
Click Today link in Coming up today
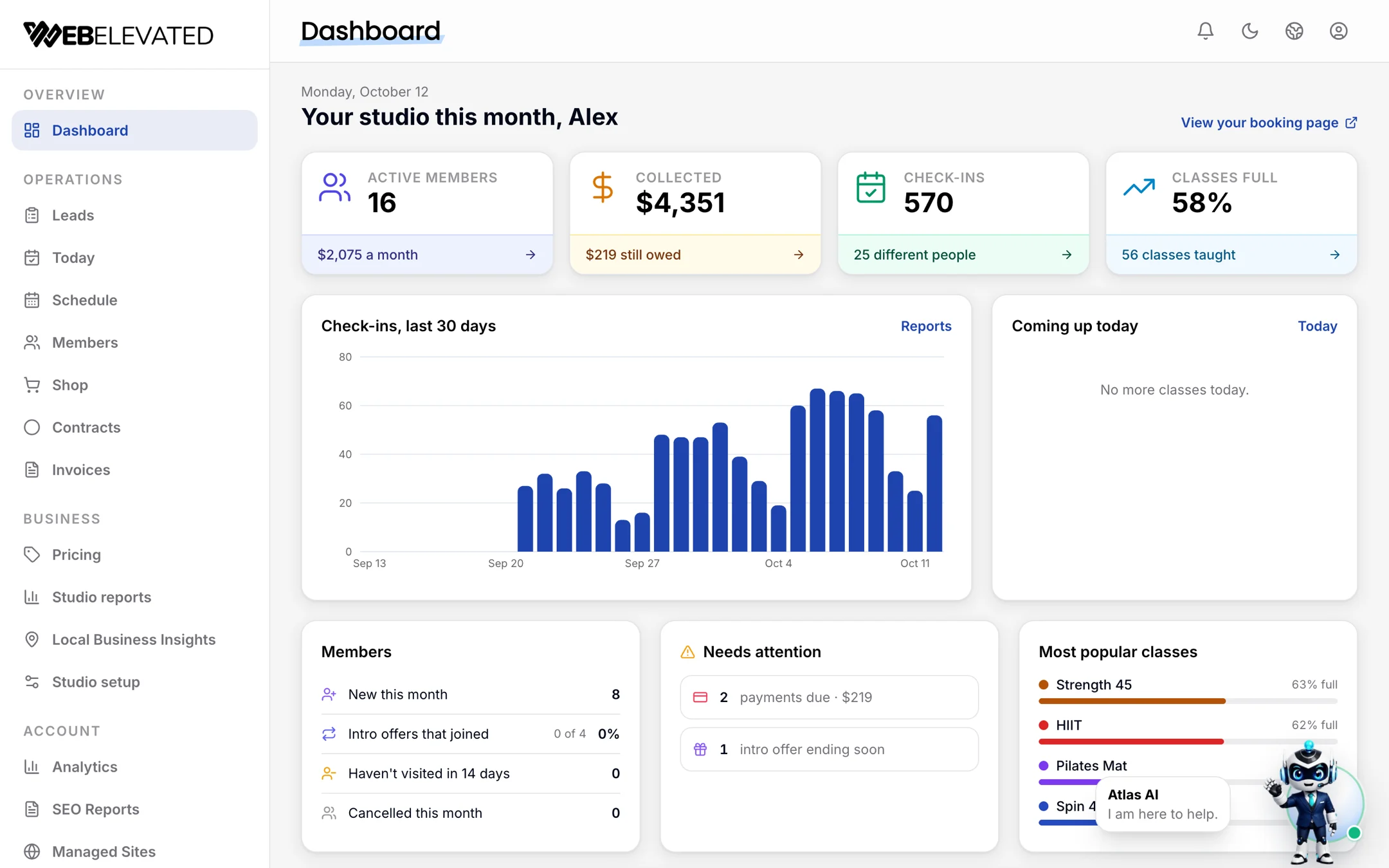pyautogui.click(x=1317, y=326)
